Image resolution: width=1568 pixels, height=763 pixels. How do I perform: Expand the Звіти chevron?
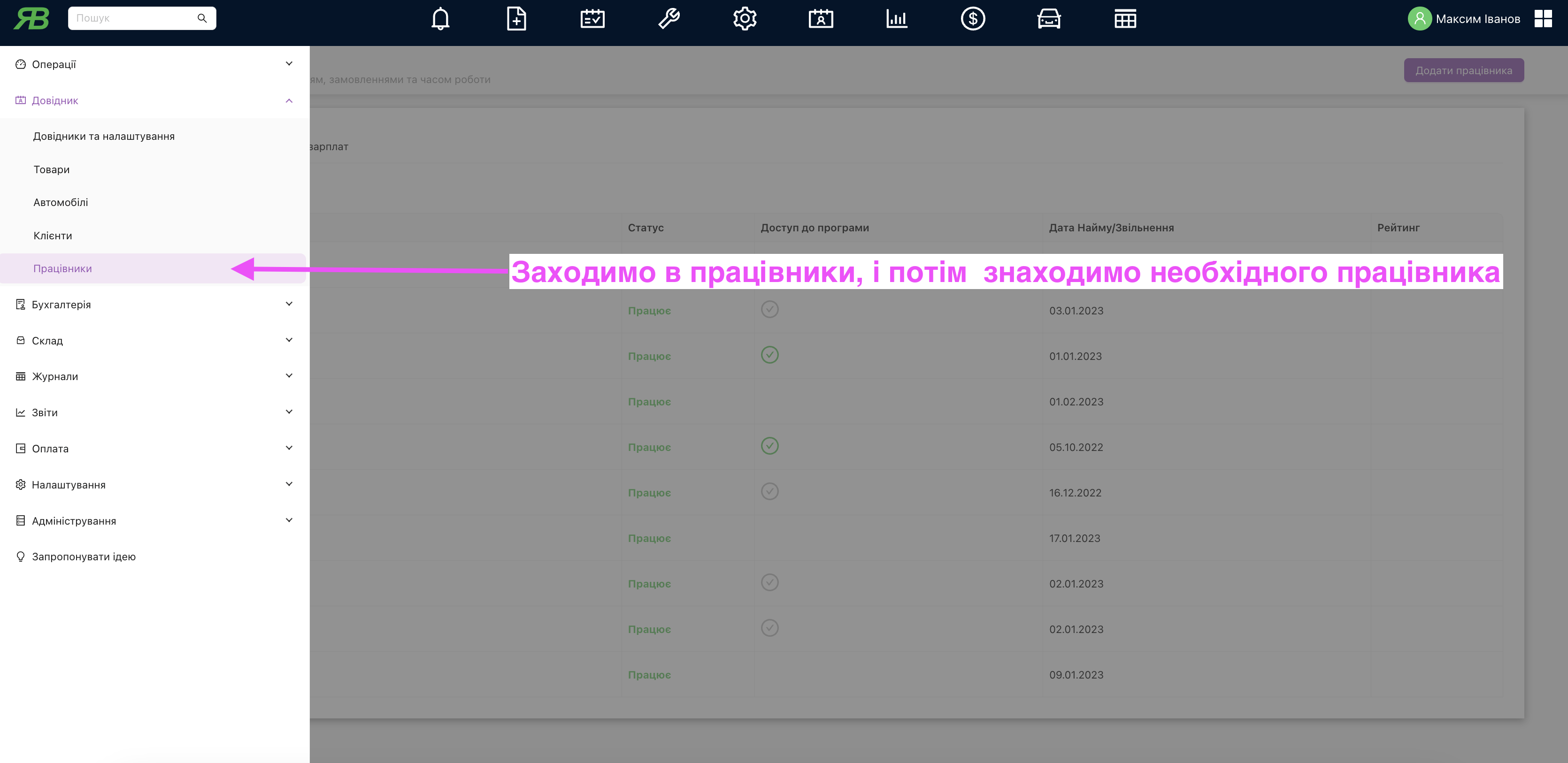[x=289, y=412]
